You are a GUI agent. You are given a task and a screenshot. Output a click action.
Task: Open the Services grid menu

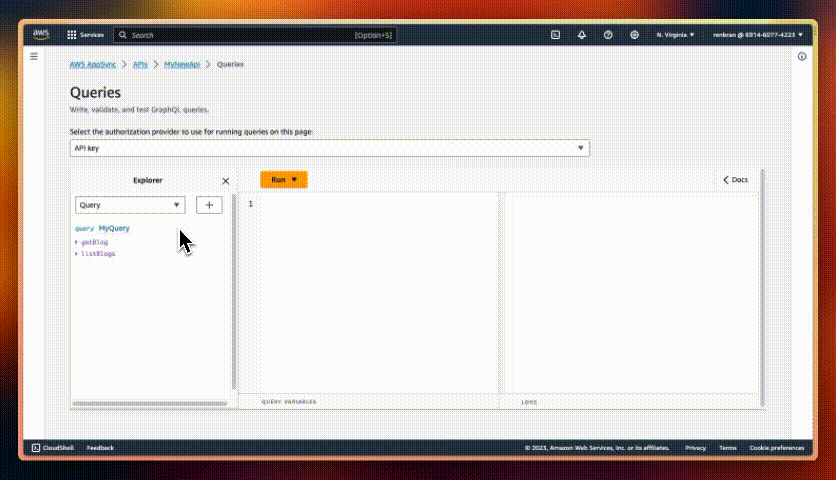(x=85, y=35)
